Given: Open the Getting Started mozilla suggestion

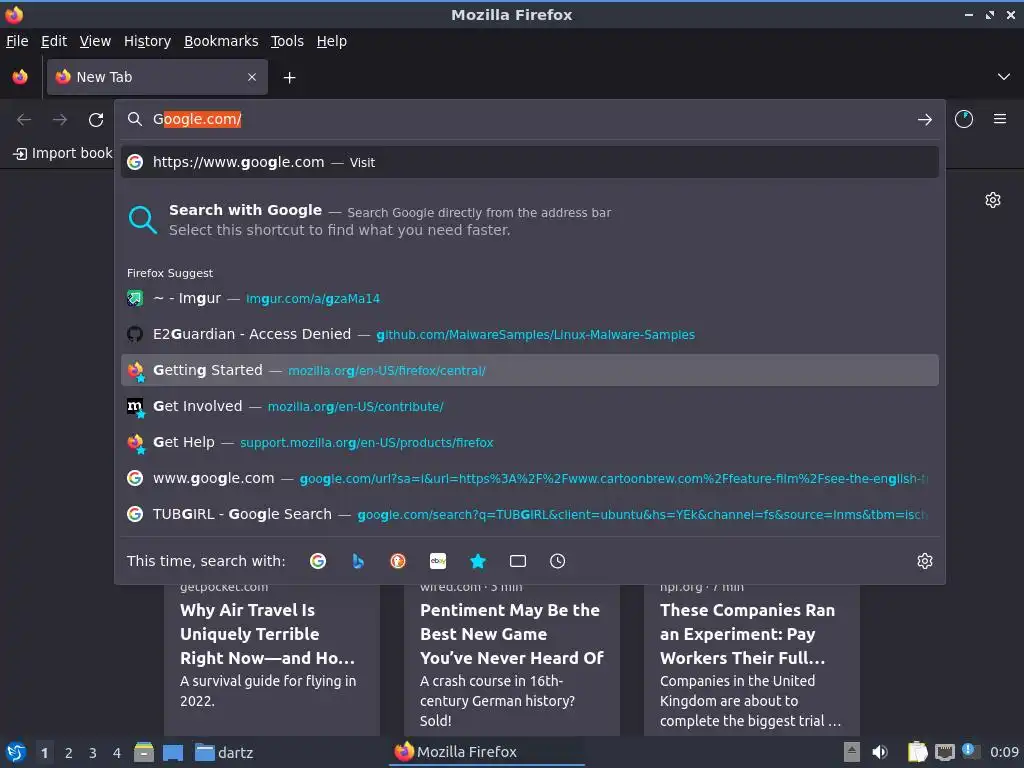Looking at the screenshot, I should click(x=530, y=370).
